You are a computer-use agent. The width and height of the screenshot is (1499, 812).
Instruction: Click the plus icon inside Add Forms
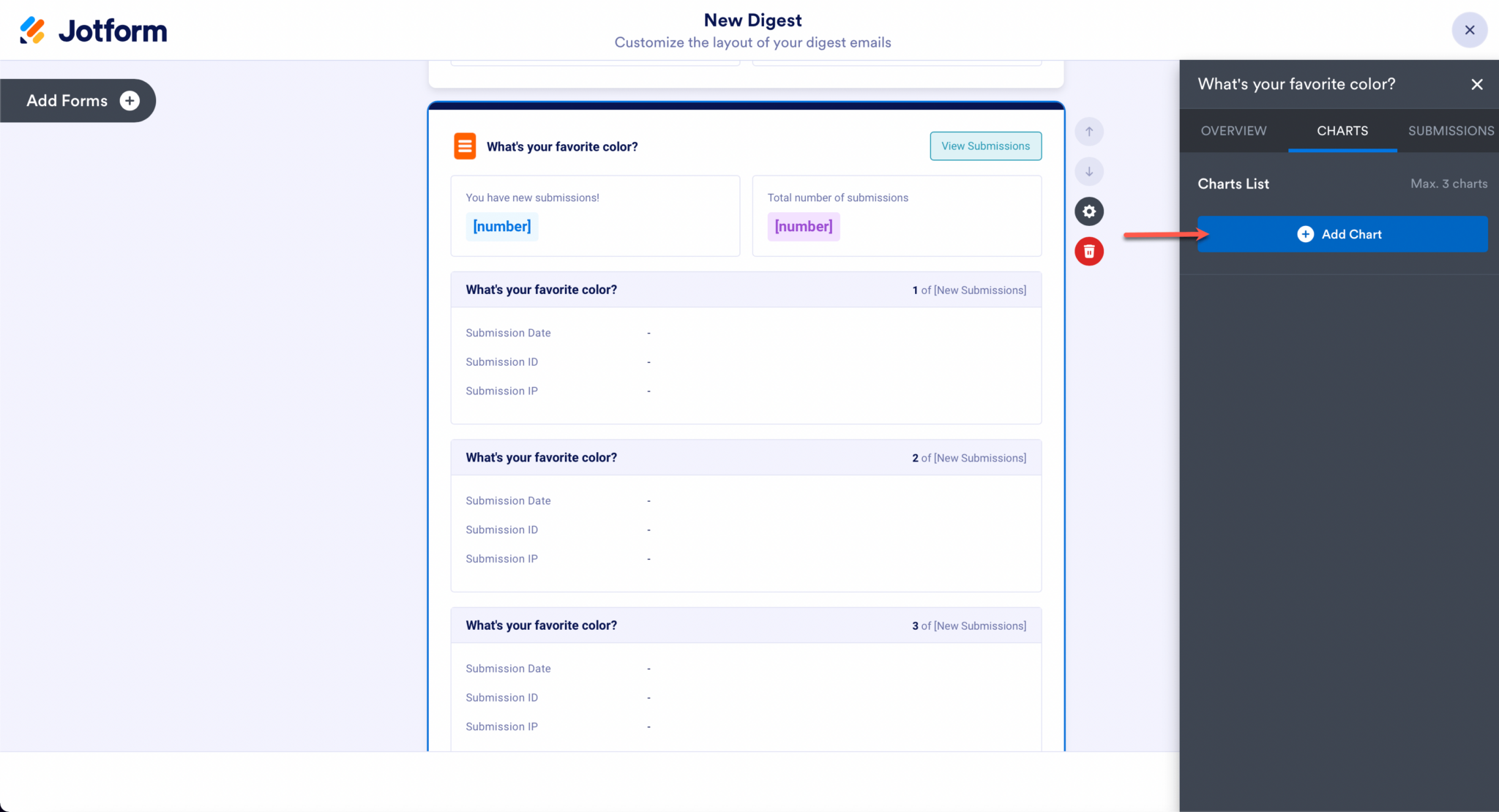coord(129,100)
